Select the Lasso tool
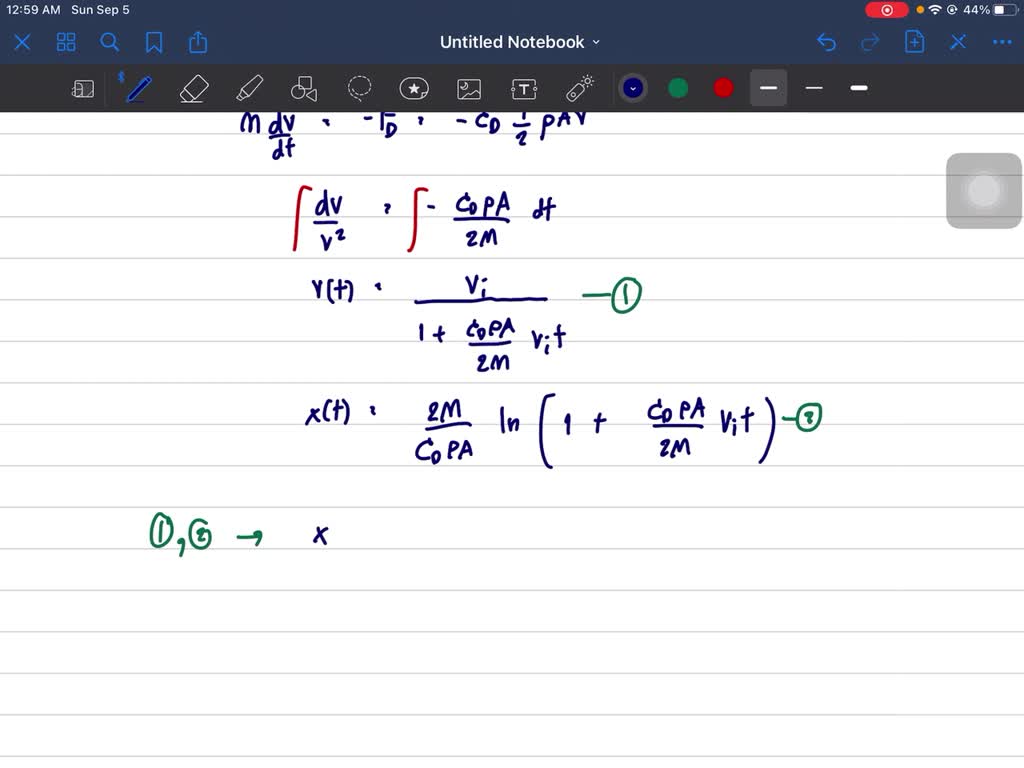The image size is (1024, 768). 359,88
